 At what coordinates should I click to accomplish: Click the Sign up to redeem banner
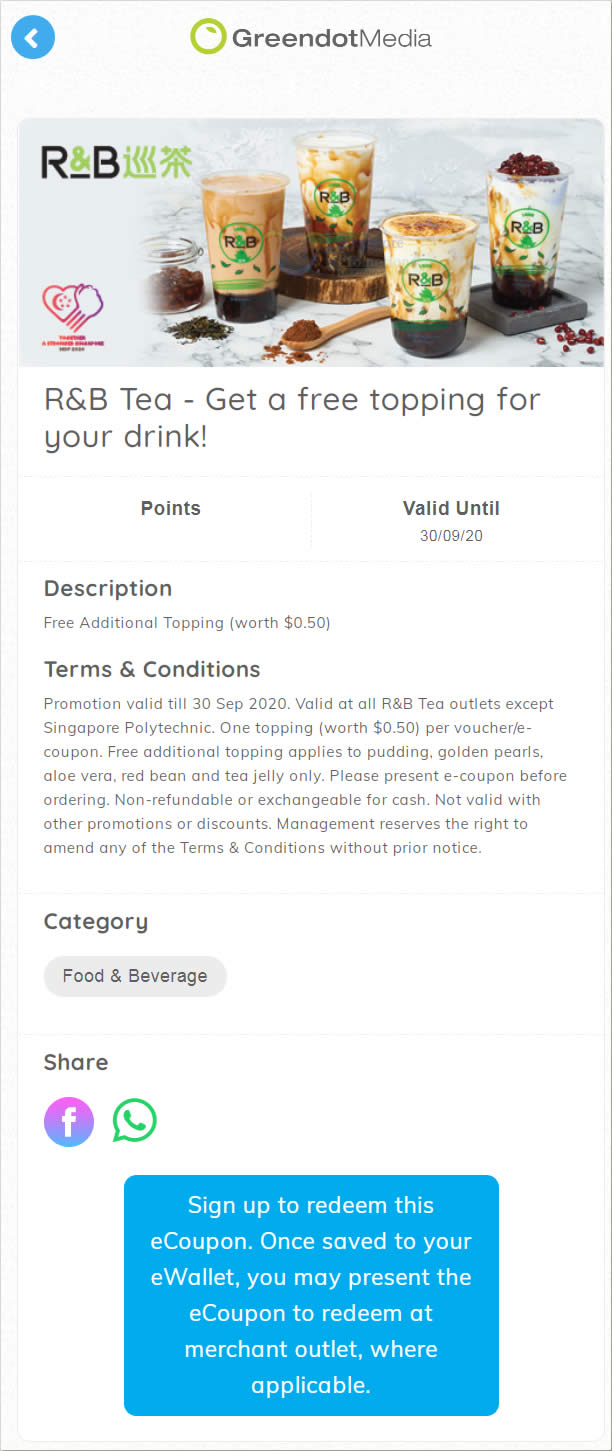tap(311, 1295)
